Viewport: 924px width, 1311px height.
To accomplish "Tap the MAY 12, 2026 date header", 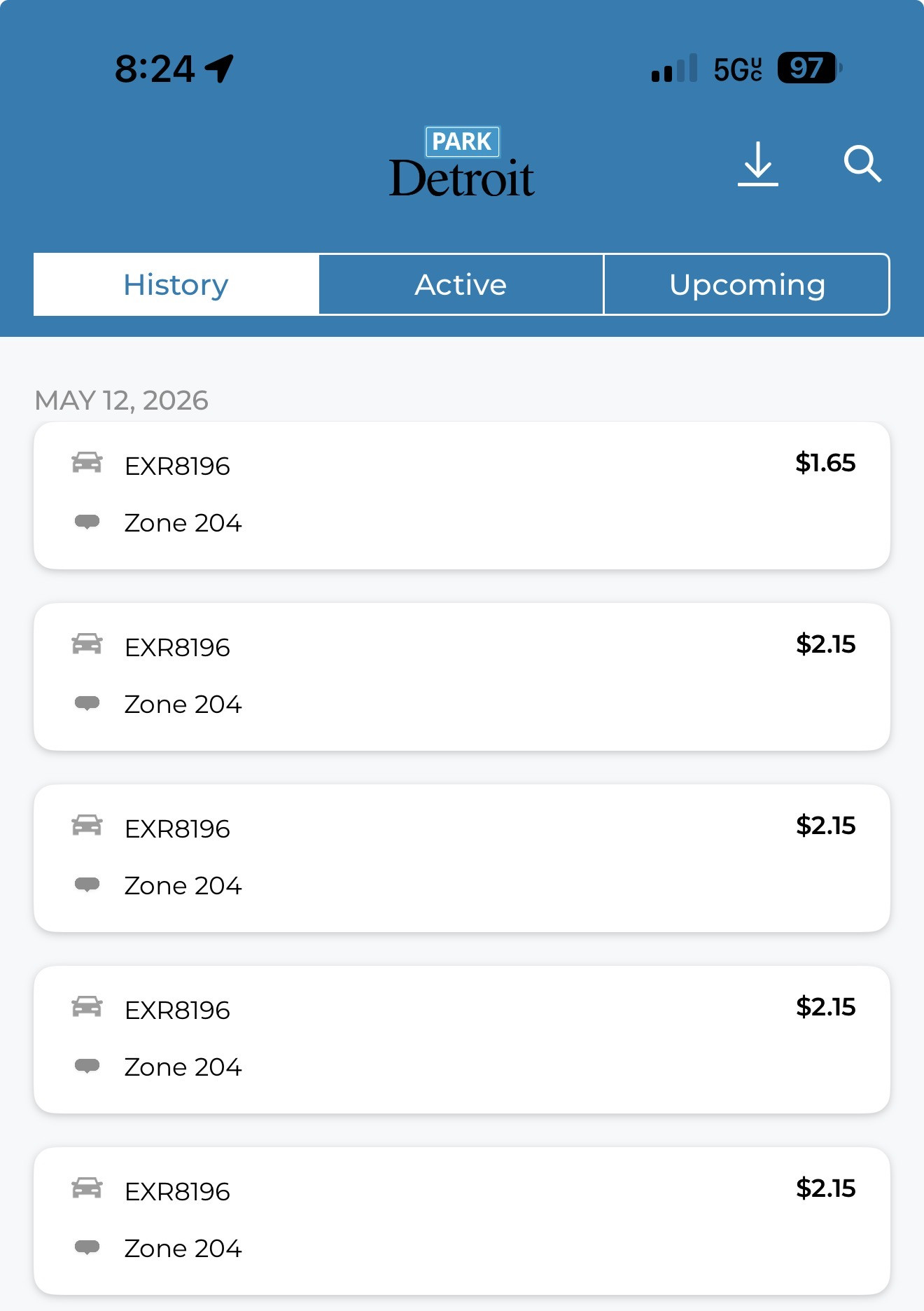I will (122, 401).
